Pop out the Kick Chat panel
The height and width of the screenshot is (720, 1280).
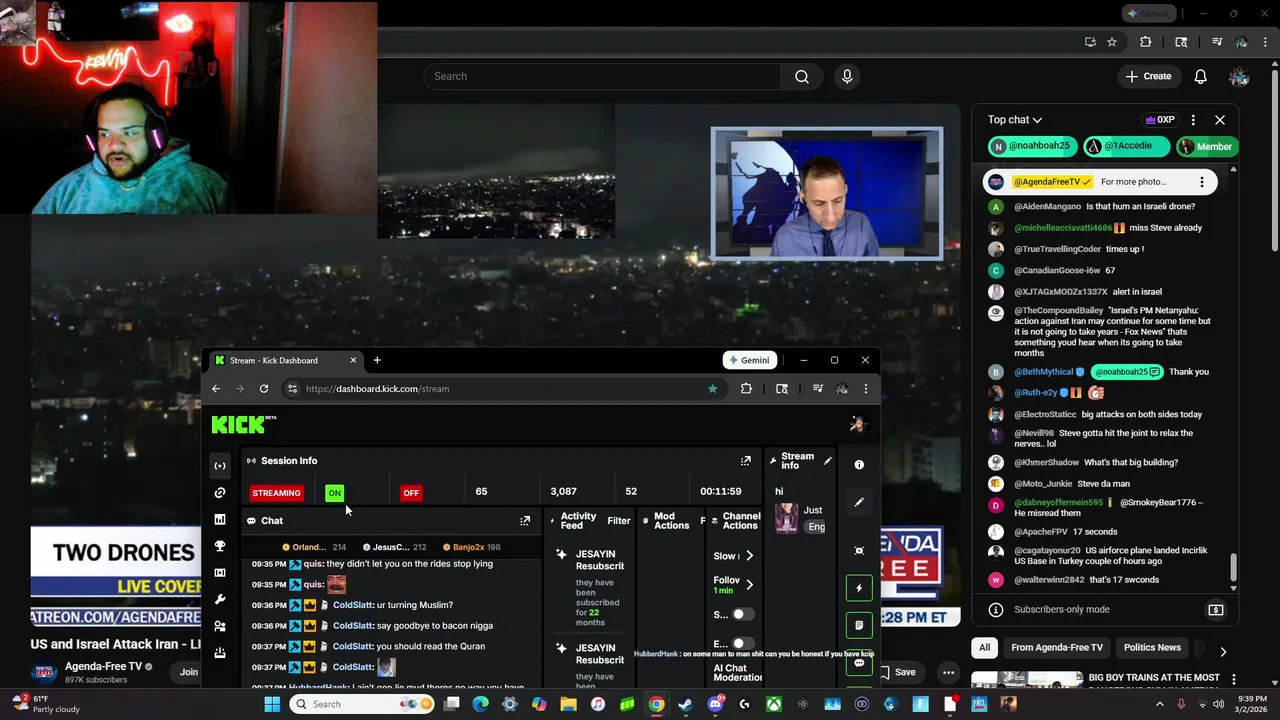coord(525,521)
